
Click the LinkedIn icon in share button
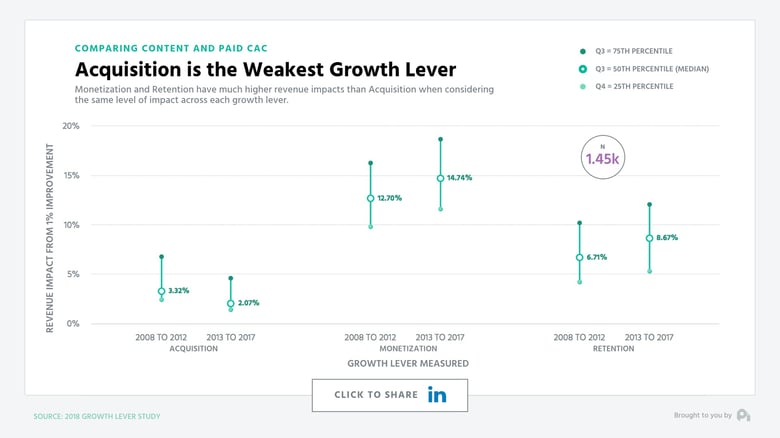pos(437,395)
